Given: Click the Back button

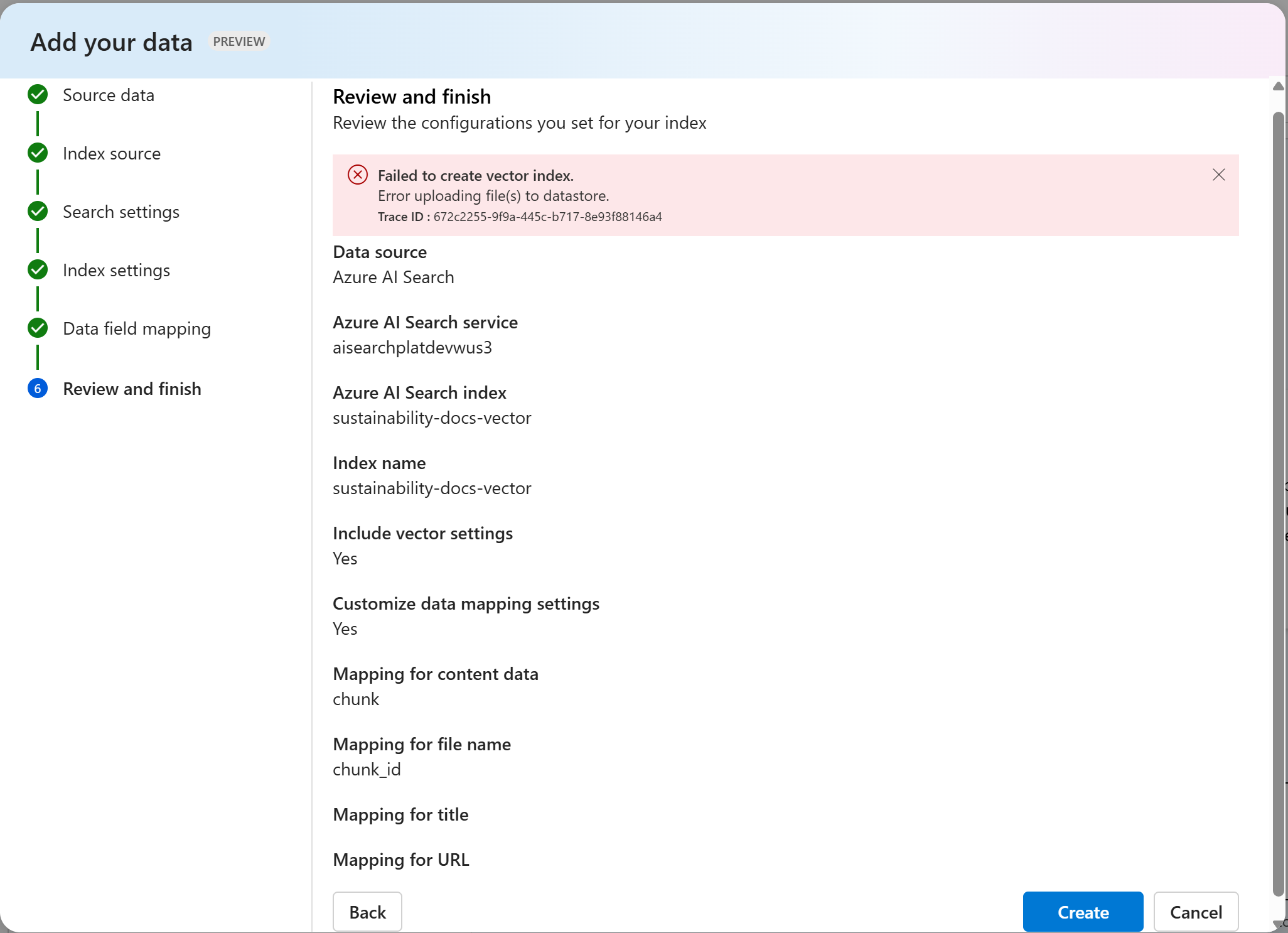Looking at the screenshot, I should tap(367, 912).
